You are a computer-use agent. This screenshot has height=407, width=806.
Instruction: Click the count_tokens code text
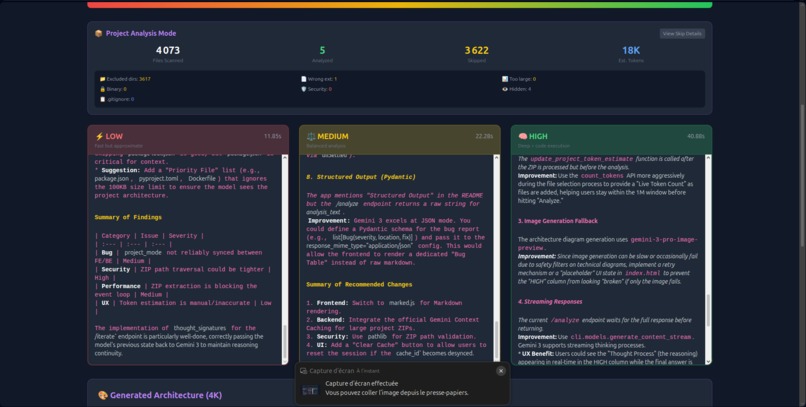(602, 176)
